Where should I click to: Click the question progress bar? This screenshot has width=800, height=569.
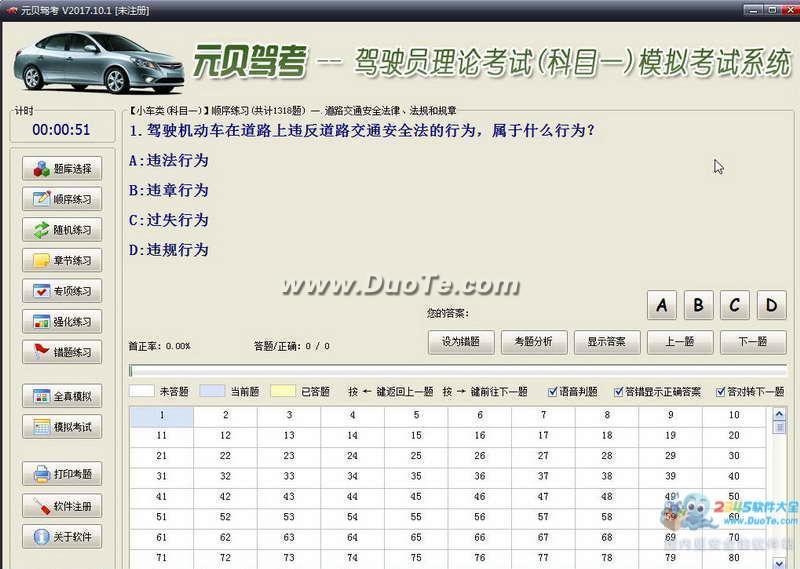tap(458, 371)
